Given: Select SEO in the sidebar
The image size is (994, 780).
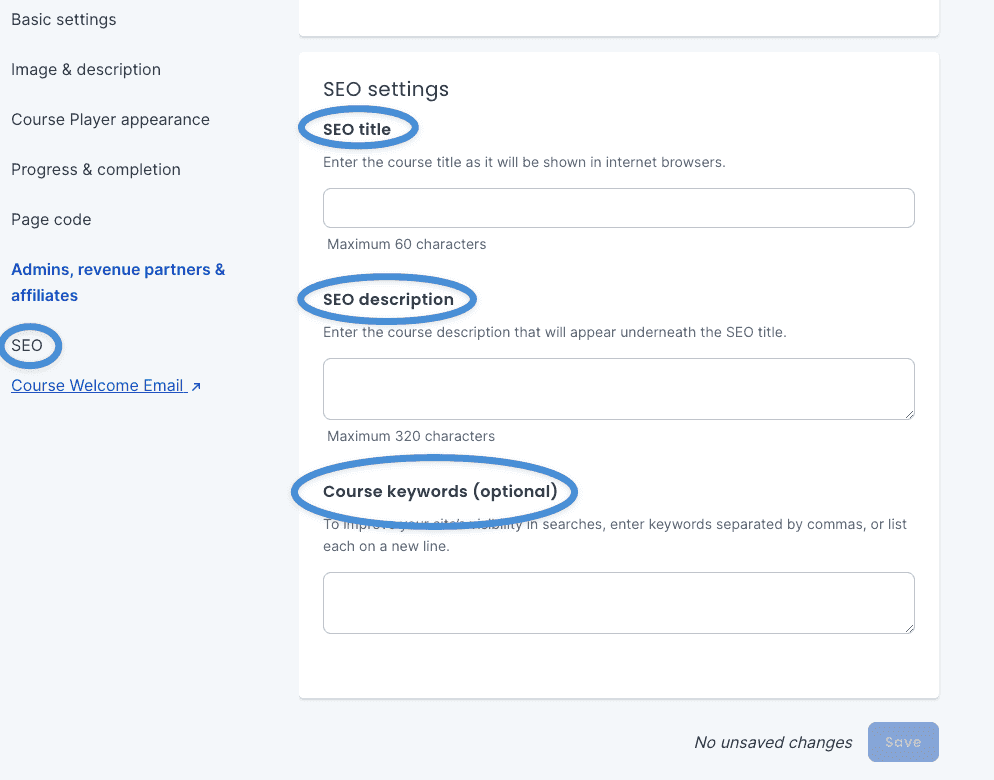Looking at the screenshot, I should click(x=27, y=345).
